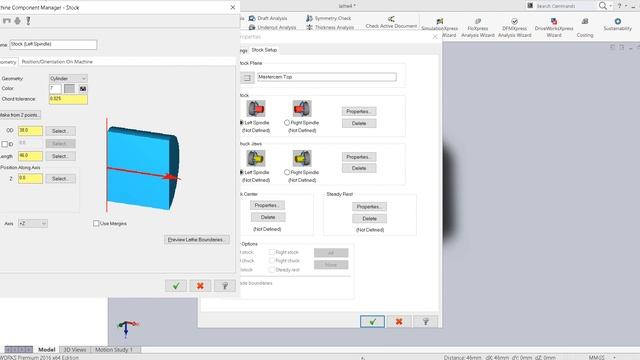Click Delete button in Steady Rest section

pyautogui.click(x=369, y=219)
